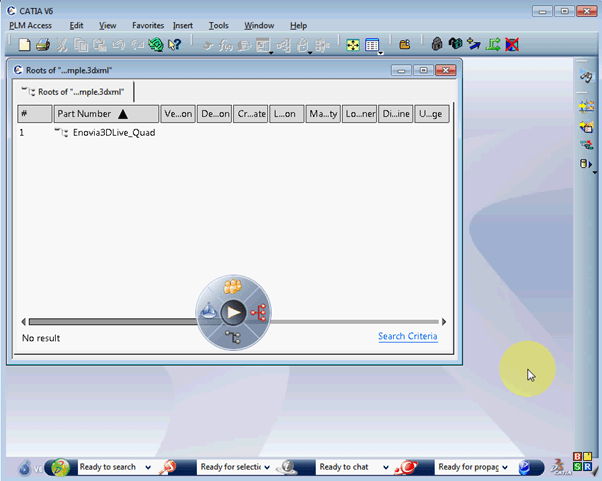Open the Ready to chat dropdown
The width and height of the screenshot is (602, 481).
pyautogui.click(x=384, y=467)
